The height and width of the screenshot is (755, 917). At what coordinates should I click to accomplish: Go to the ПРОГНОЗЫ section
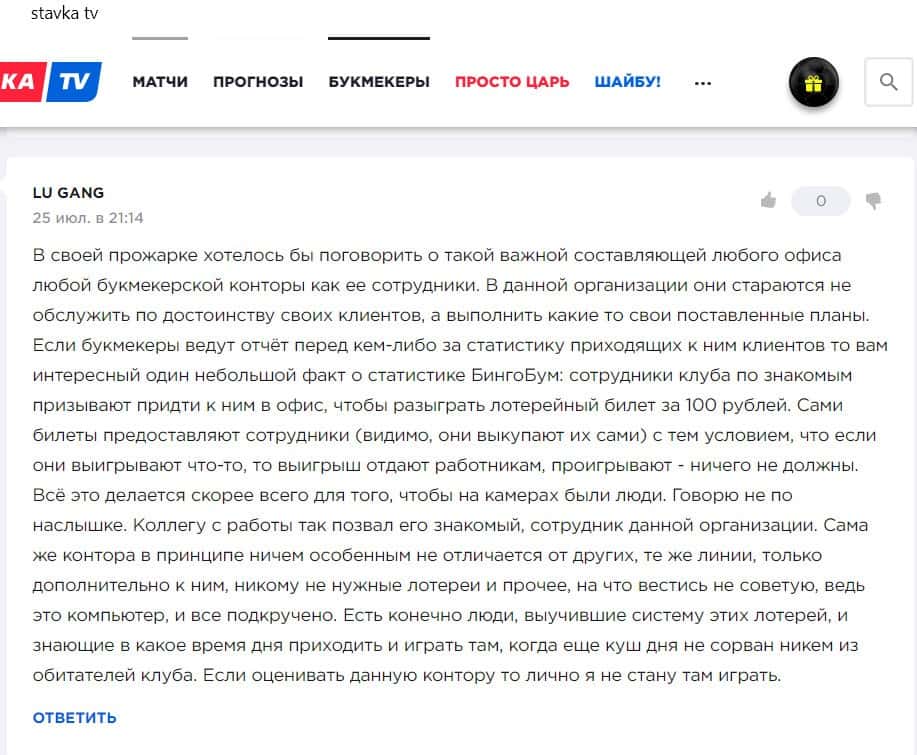coord(258,82)
